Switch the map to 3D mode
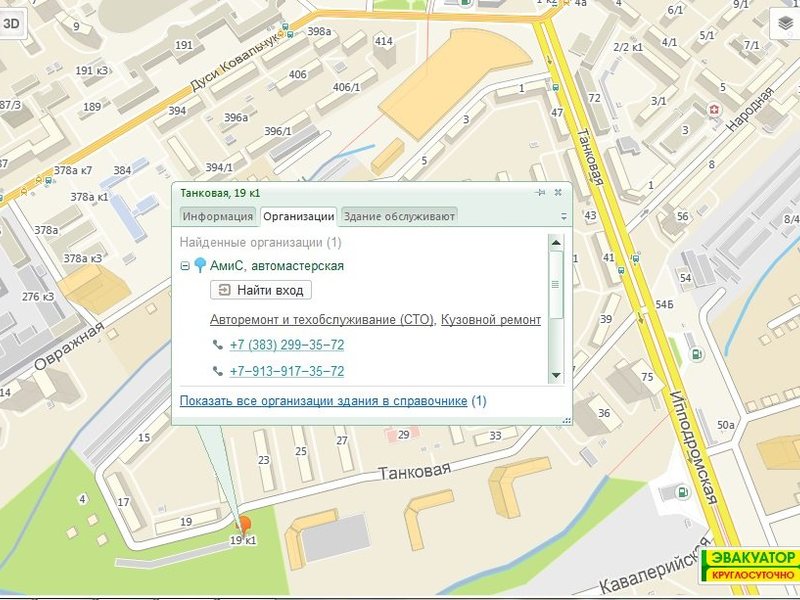 (x=11, y=23)
